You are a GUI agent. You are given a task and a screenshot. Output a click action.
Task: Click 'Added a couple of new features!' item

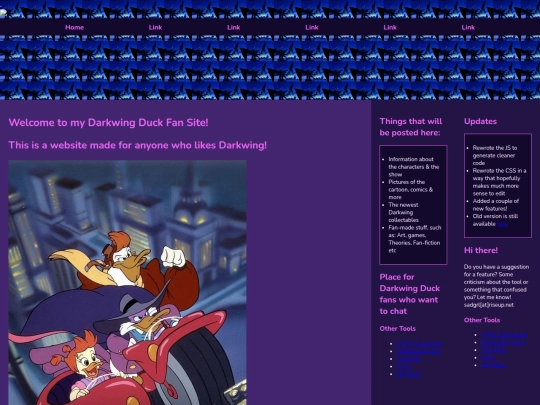496,205
